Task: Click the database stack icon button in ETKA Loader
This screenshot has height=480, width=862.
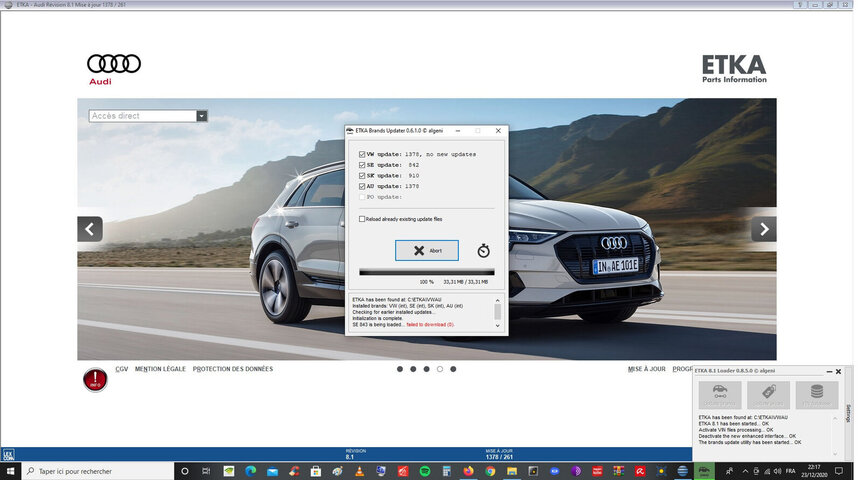Action: [x=817, y=395]
